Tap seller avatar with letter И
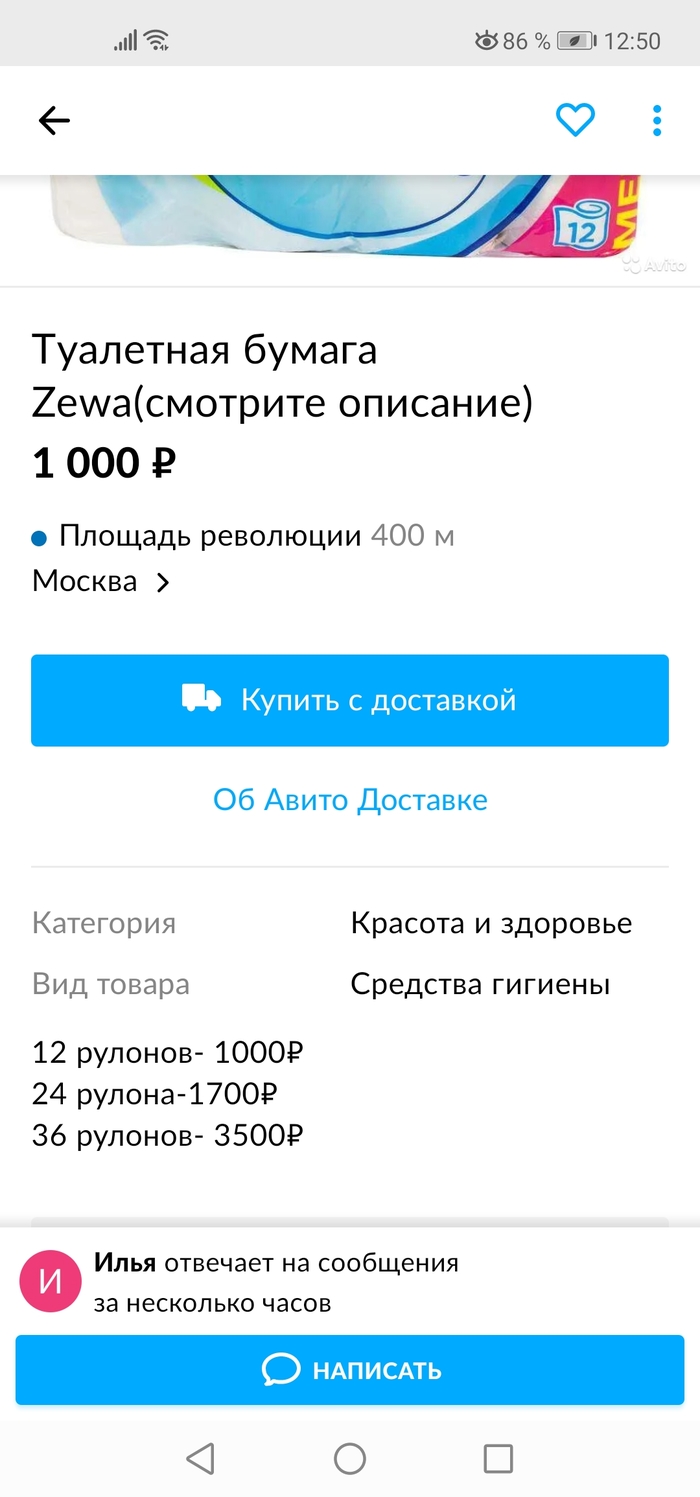The height and width of the screenshot is (1497, 700). pos(50,1282)
